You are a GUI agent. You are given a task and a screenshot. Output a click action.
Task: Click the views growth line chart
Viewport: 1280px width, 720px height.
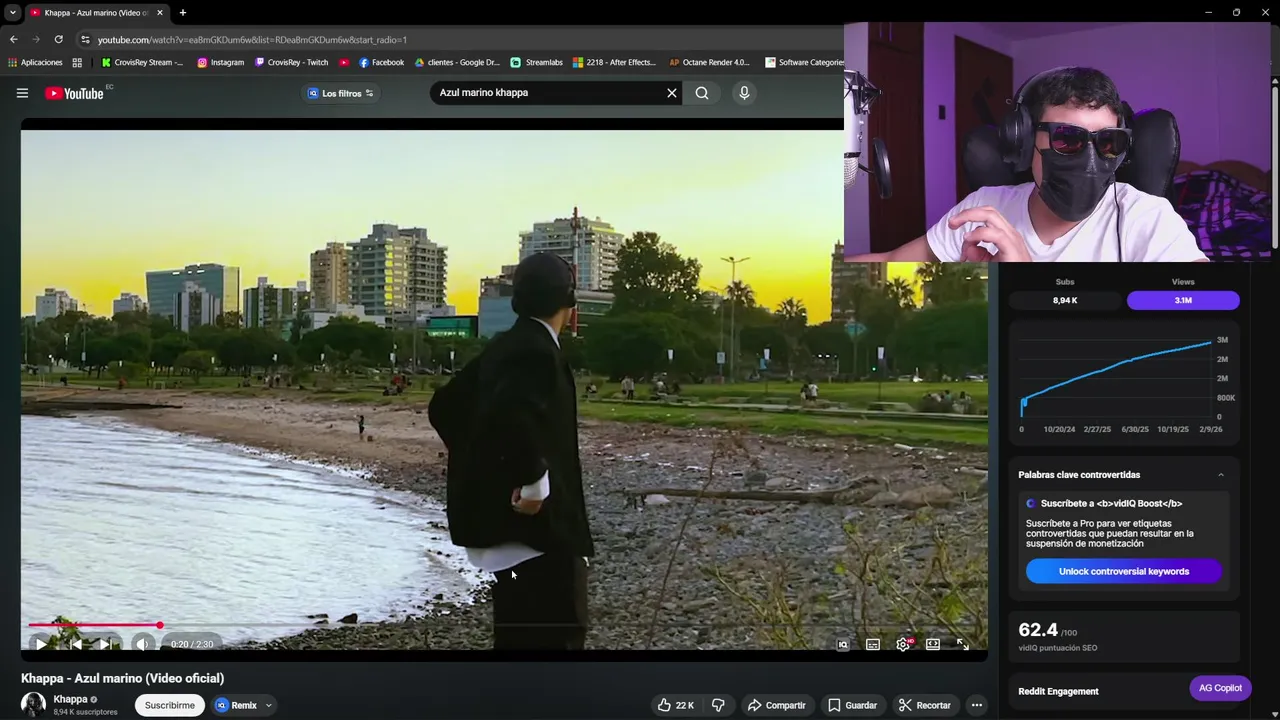tap(1116, 378)
